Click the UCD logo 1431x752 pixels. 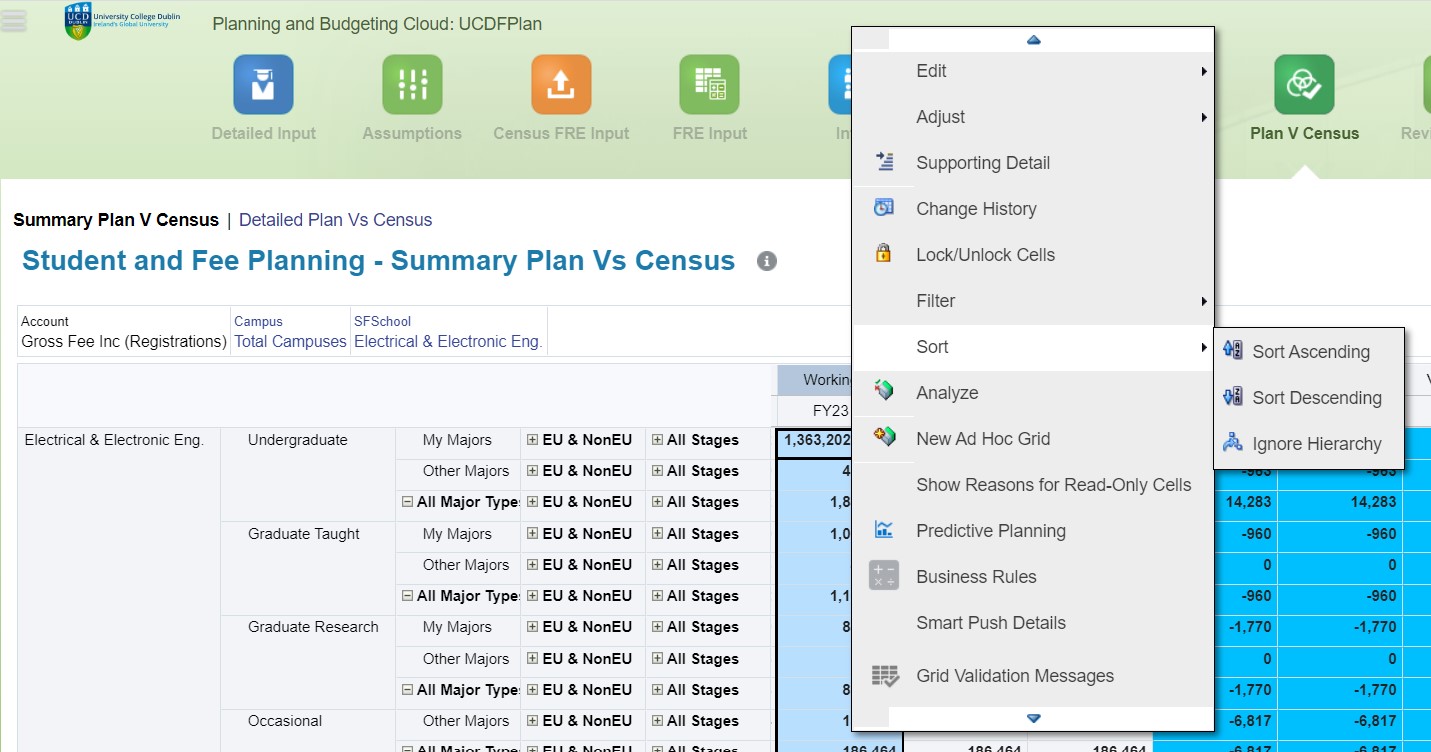pyautogui.click(x=77, y=21)
